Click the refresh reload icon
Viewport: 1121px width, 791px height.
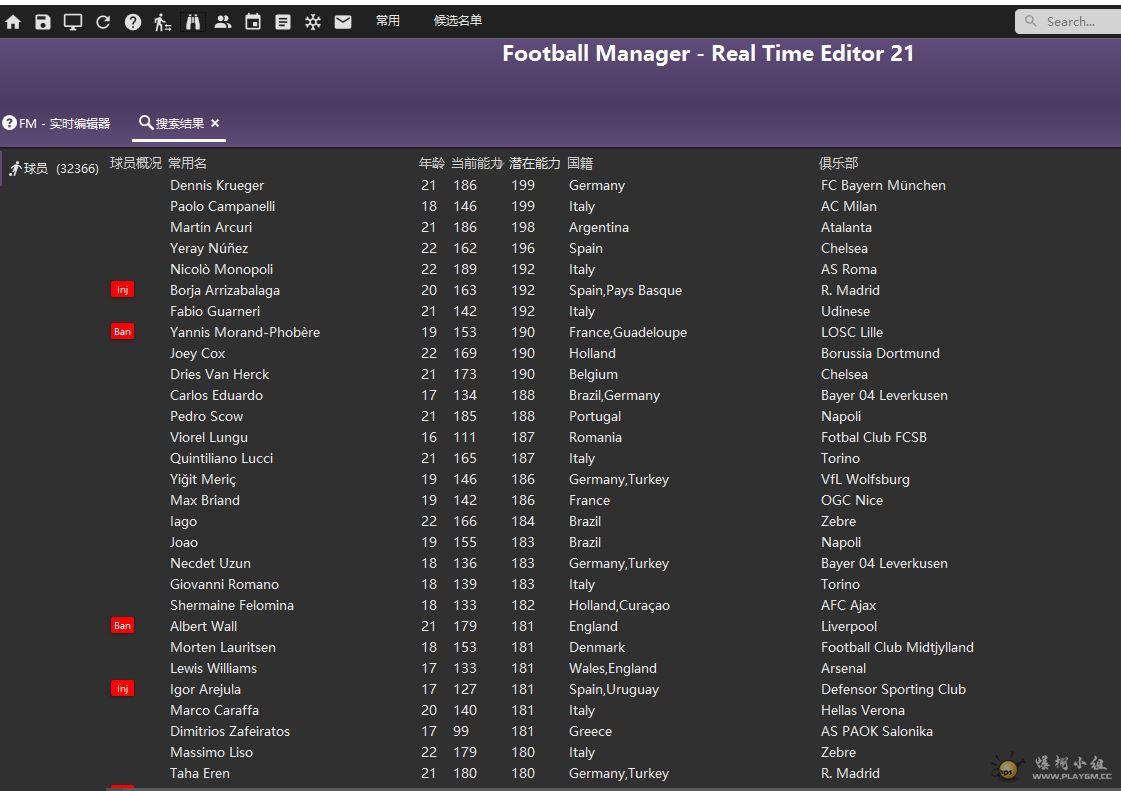[x=103, y=22]
